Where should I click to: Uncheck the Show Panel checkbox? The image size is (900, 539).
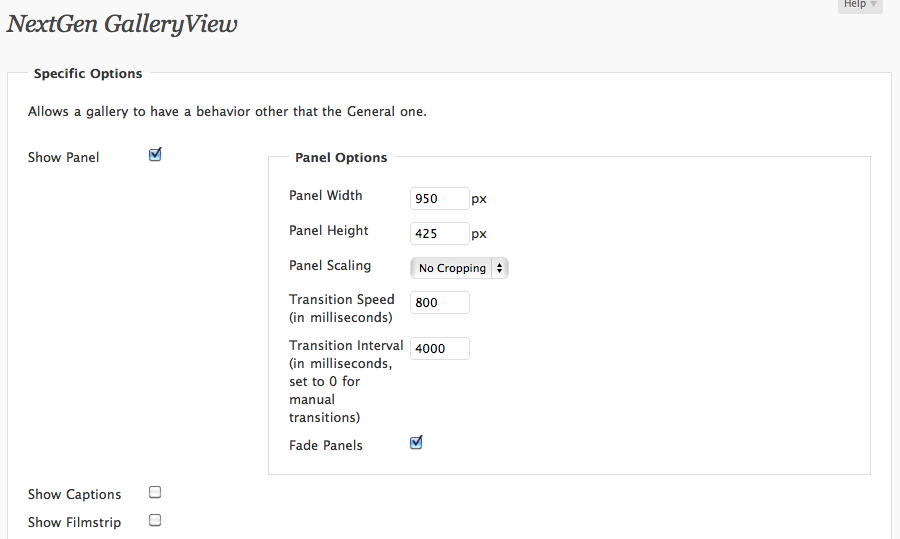point(155,155)
